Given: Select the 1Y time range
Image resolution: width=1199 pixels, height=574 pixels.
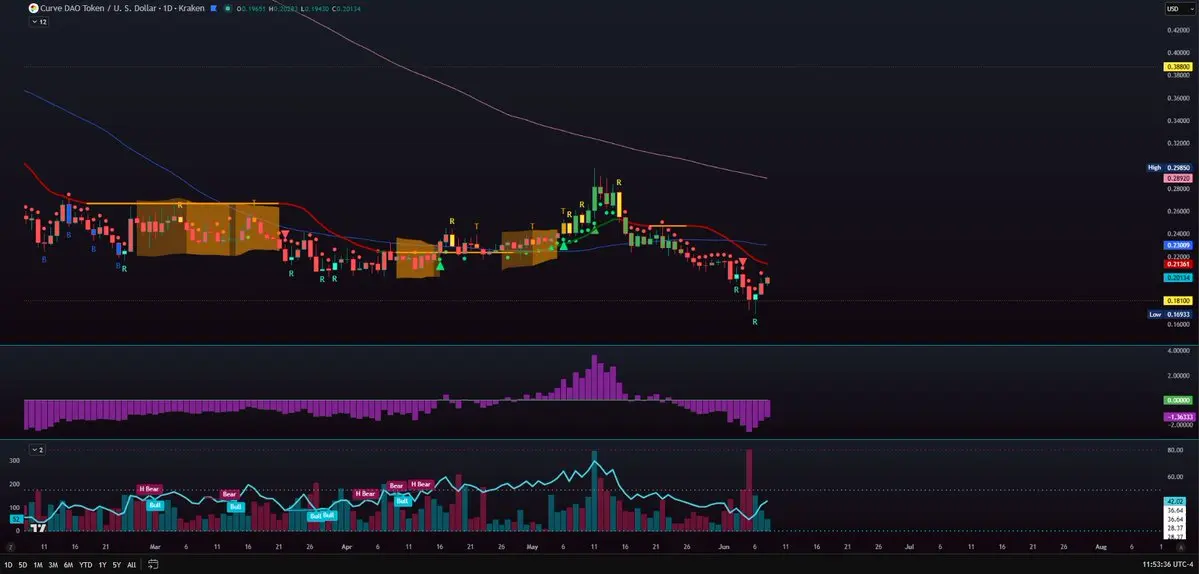Looking at the screenshot, I should point(102,565).
